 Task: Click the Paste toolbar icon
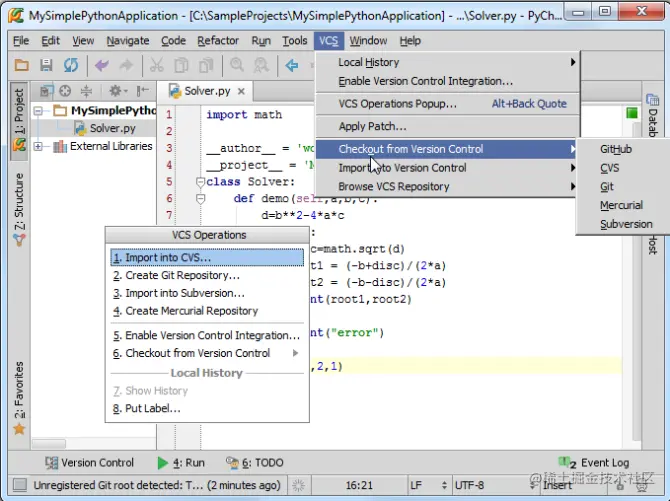tap(206, 65)
